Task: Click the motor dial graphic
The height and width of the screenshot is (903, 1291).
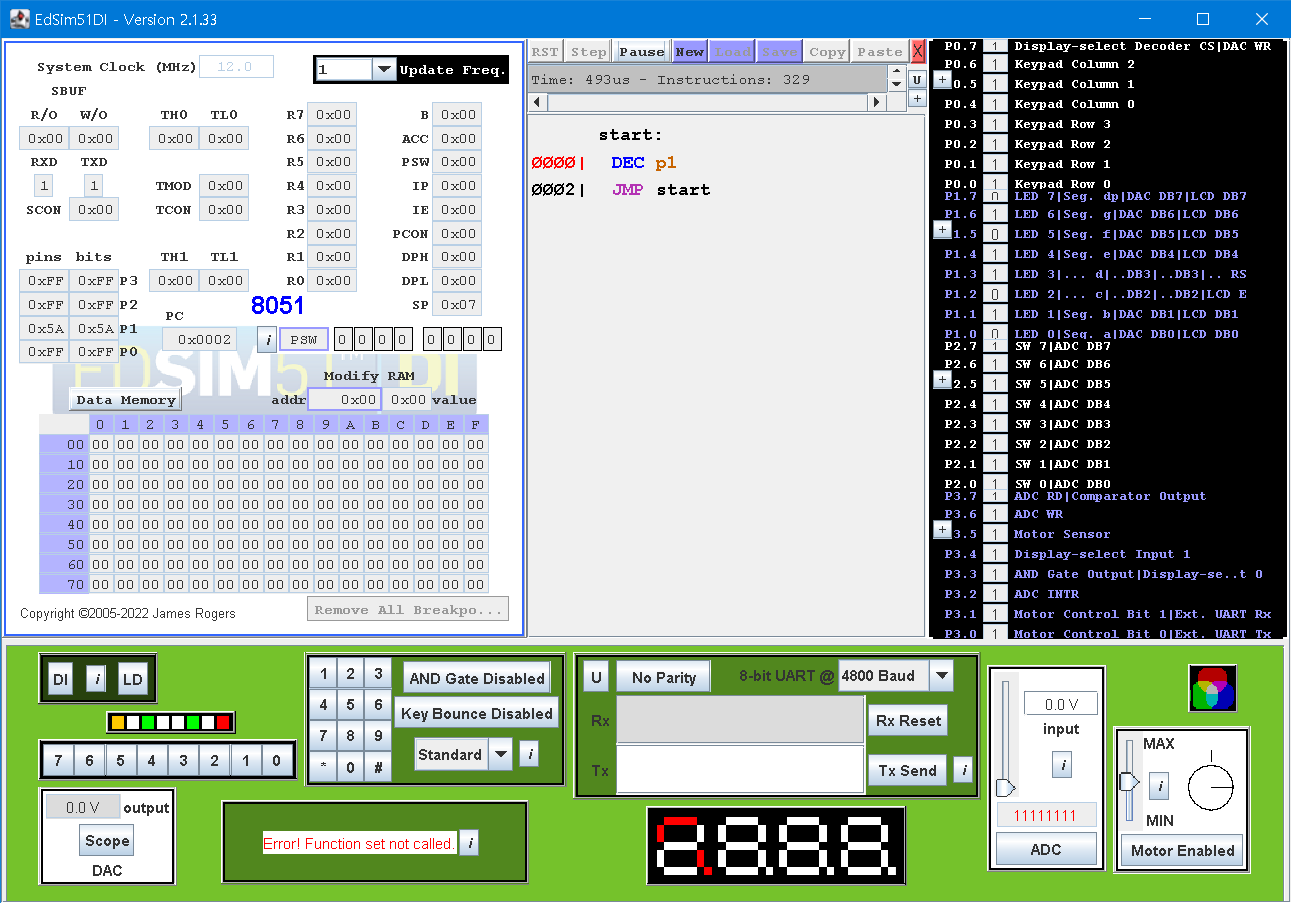Action: point(1211,787)
